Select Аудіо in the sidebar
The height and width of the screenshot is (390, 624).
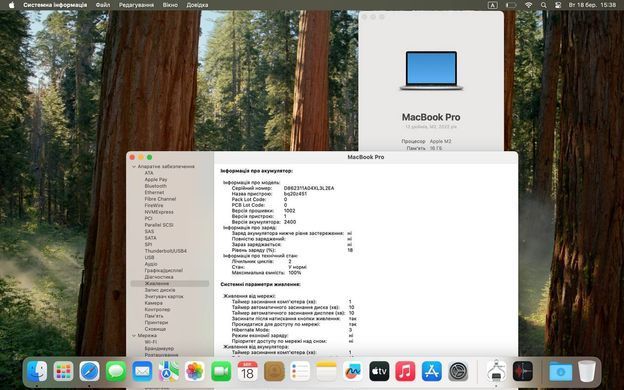tap(151, 264)
